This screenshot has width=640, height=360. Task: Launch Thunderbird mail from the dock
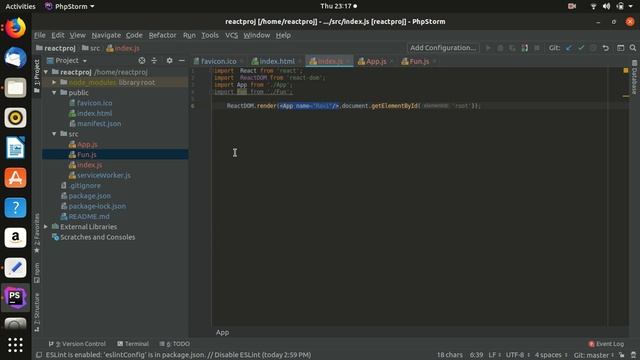[16, 58]
